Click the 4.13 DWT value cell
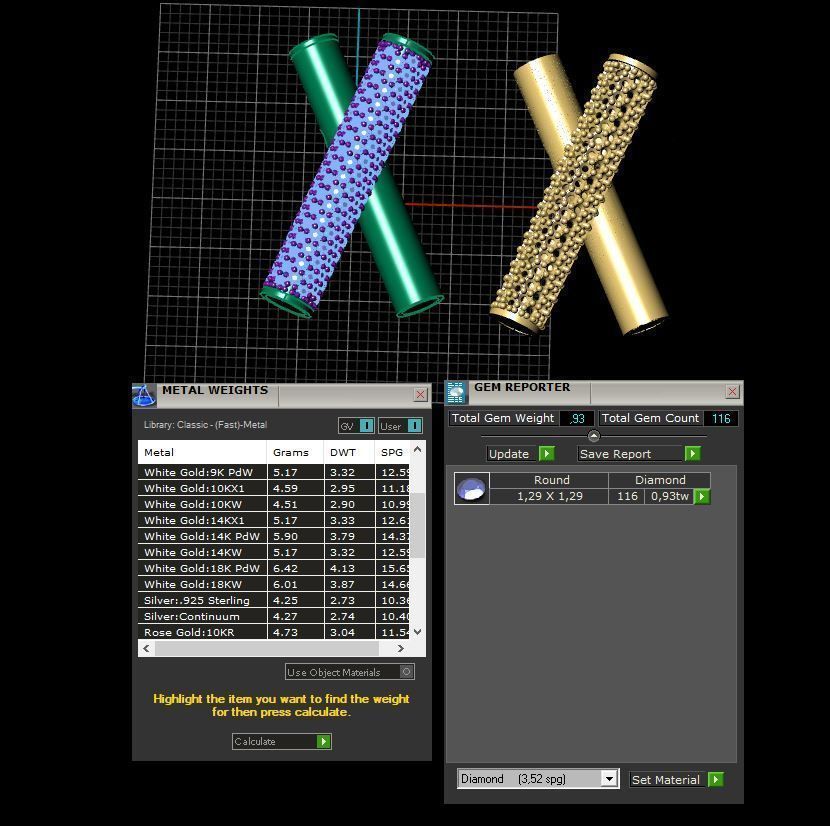Image resolution: width=830 pixels, height=826 pixels. (349, 568)
